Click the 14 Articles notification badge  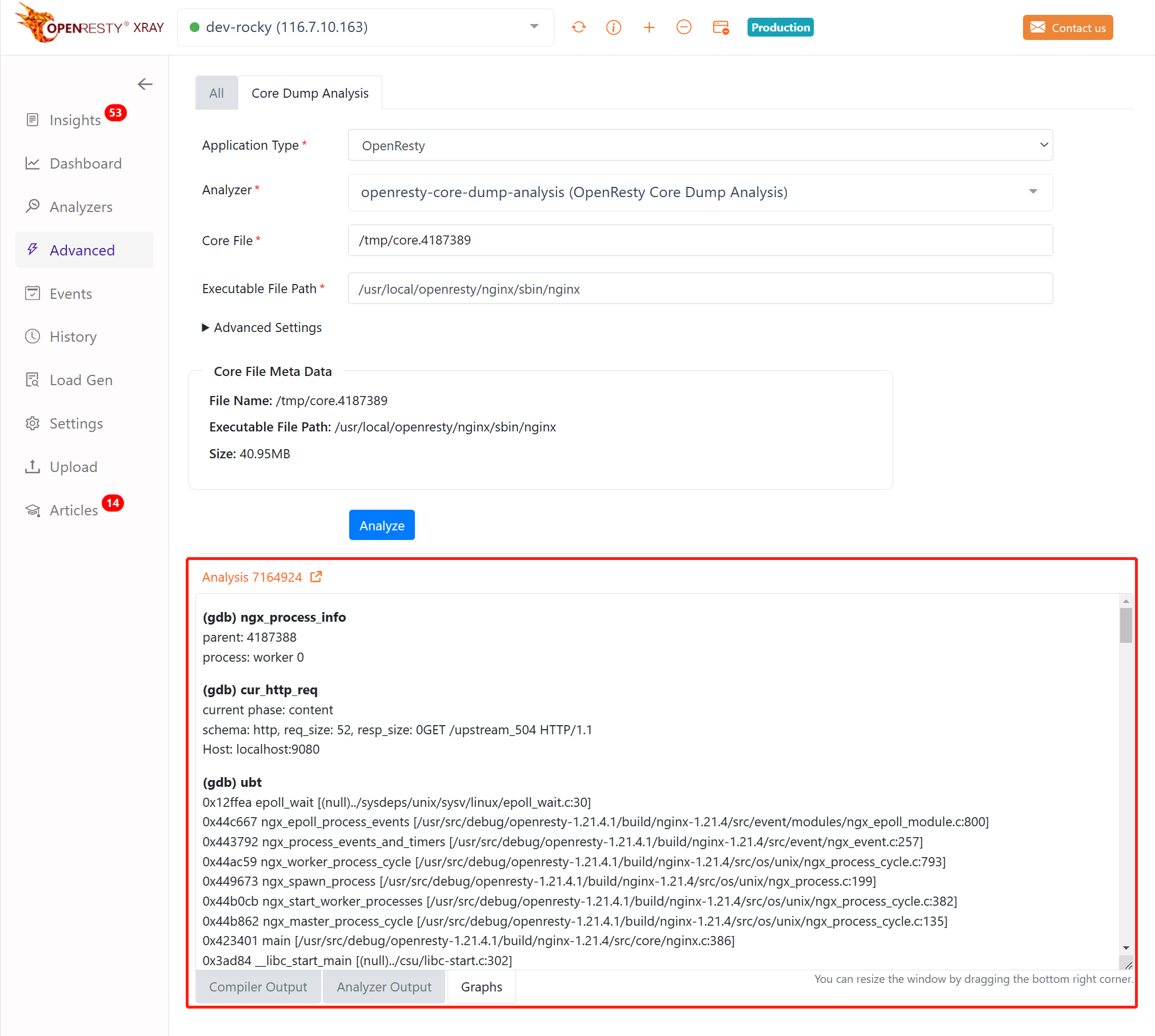click(113, 503)
